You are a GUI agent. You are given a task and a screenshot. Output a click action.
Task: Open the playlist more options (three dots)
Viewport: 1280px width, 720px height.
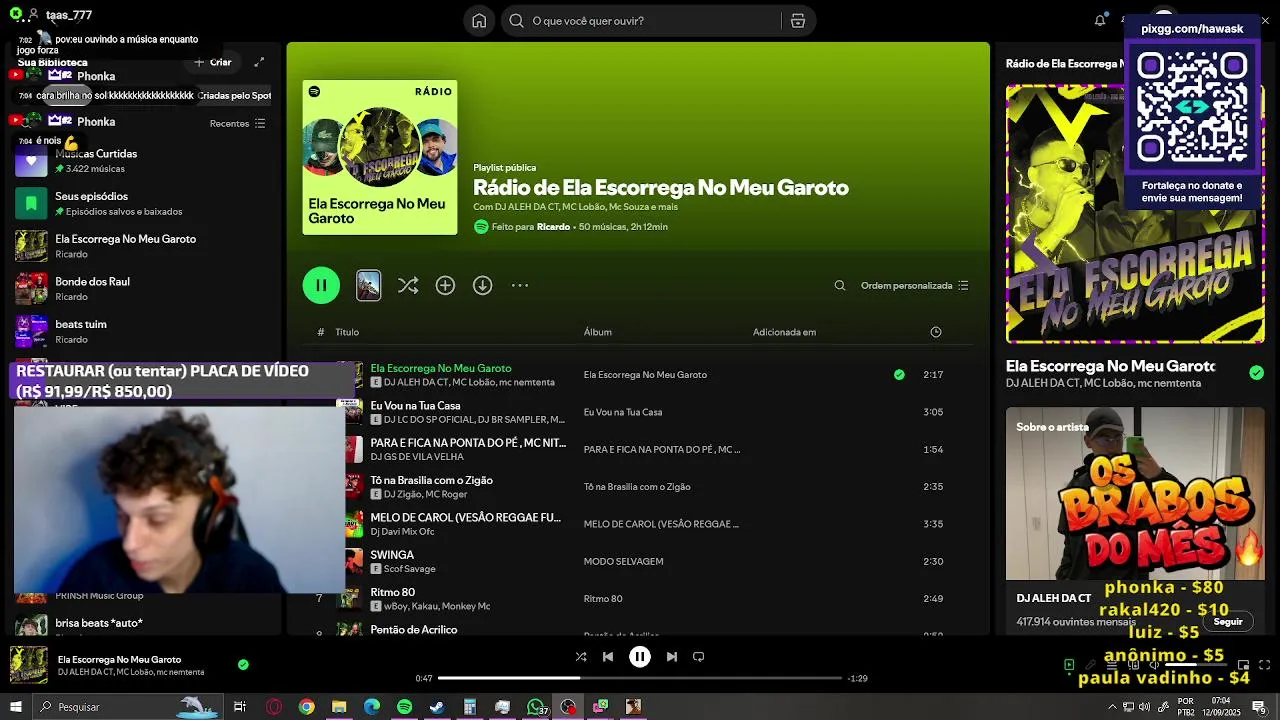tap(520, 286)
